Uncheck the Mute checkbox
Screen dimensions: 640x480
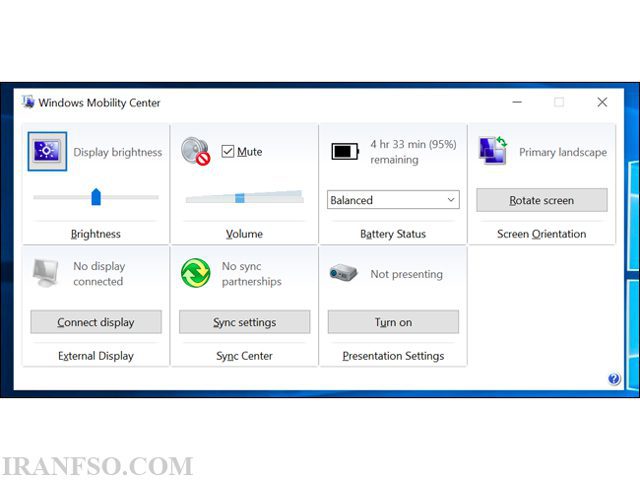(227, 151)
